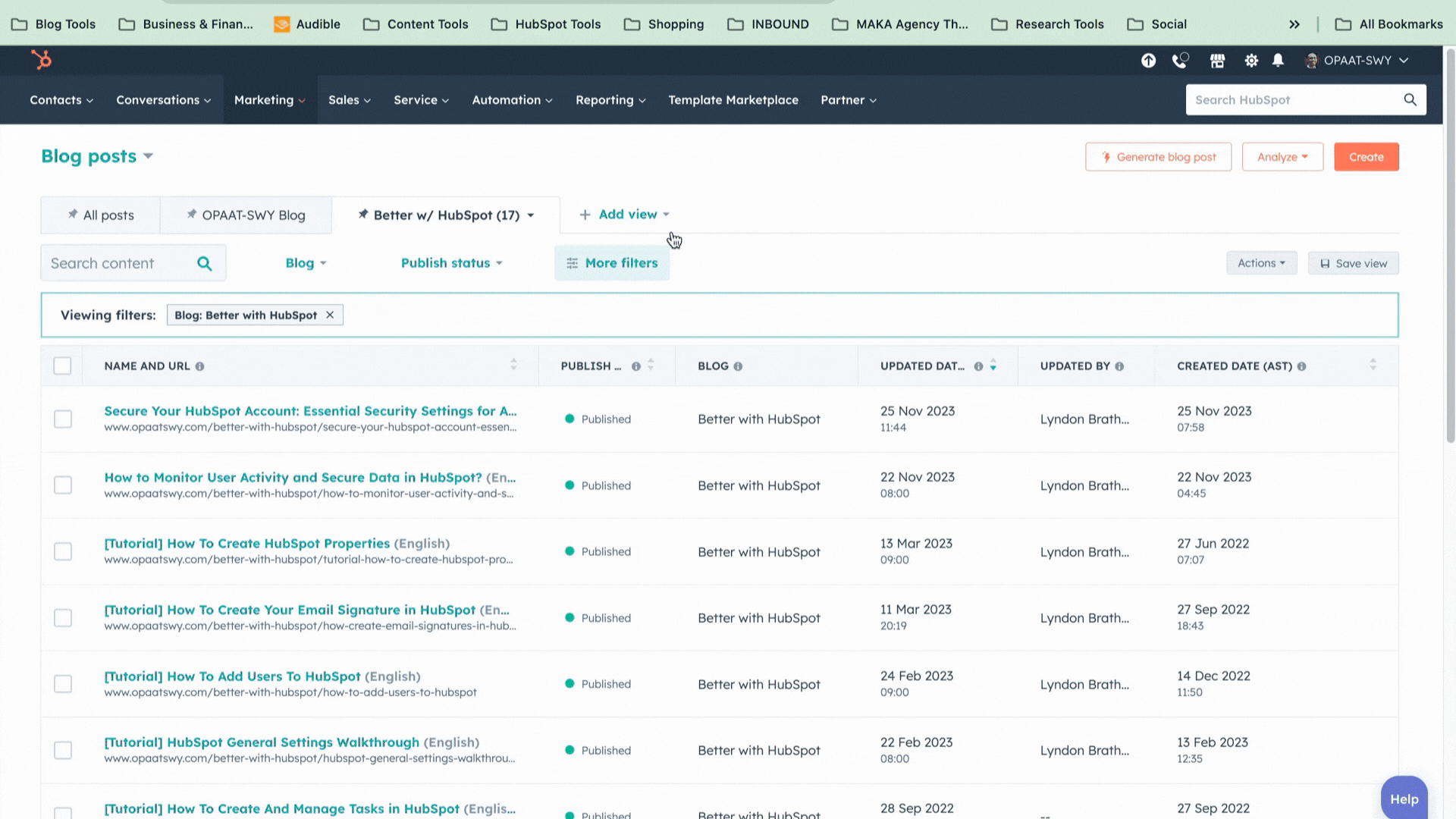Switch to the All posts tab
The width and height of the screenshot is (1456, 819).
pyautogui.click(x=100, y=215)
